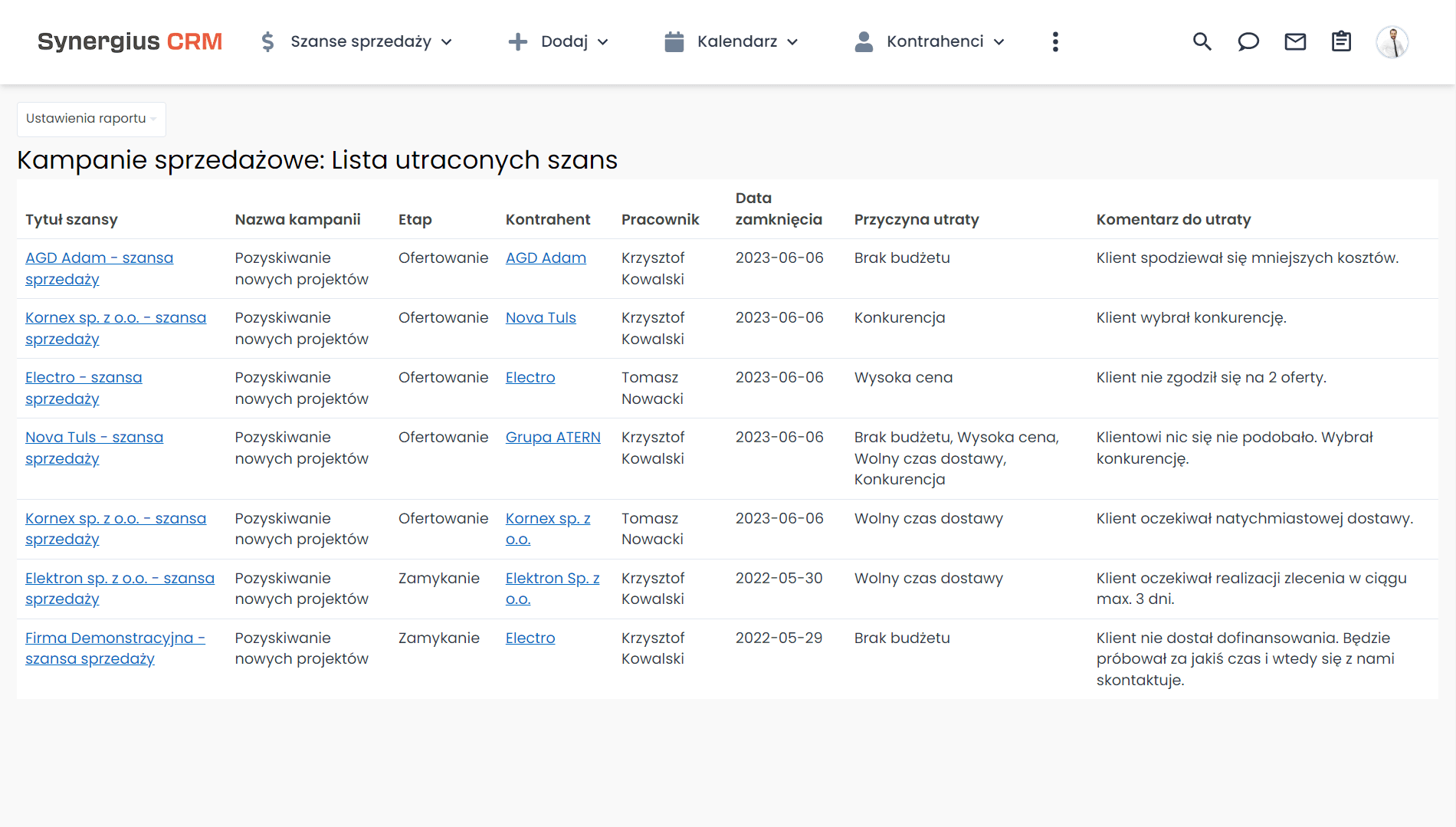Expand the Dodaj dropdown menu

click(x=604, y=43)
